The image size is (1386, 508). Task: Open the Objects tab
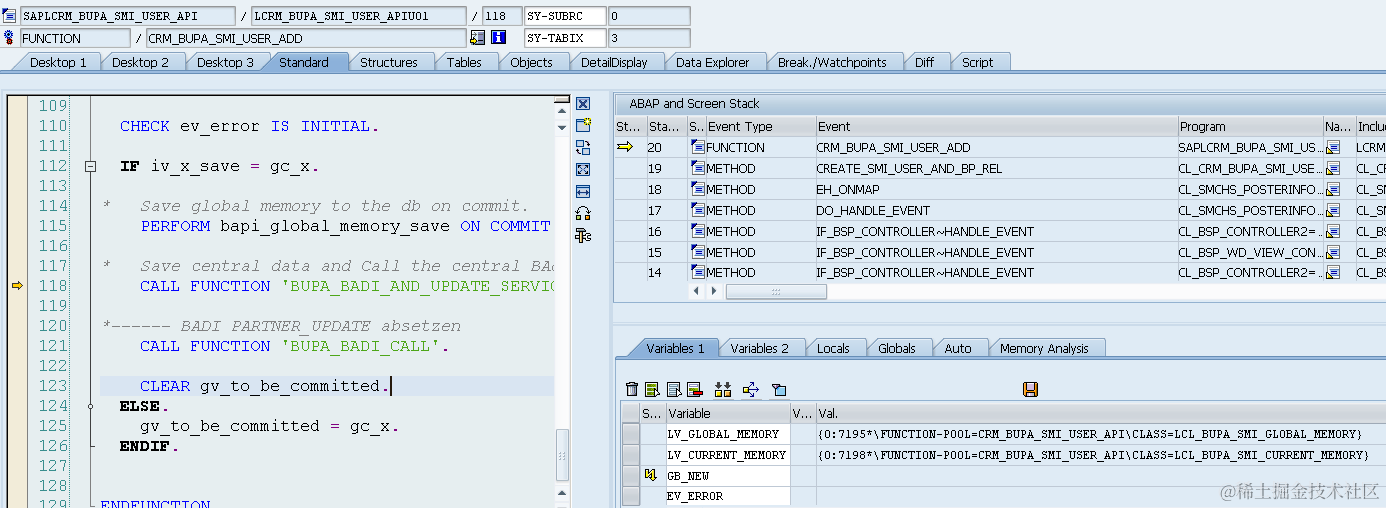point(531,62)
